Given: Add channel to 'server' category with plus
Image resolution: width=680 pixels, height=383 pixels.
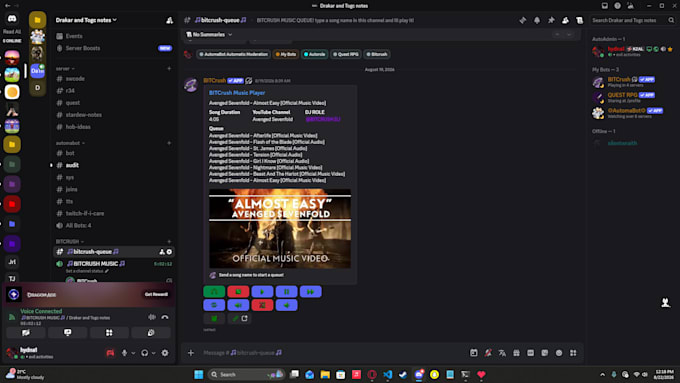Looking at the screenshot, I should pos(169,69).
